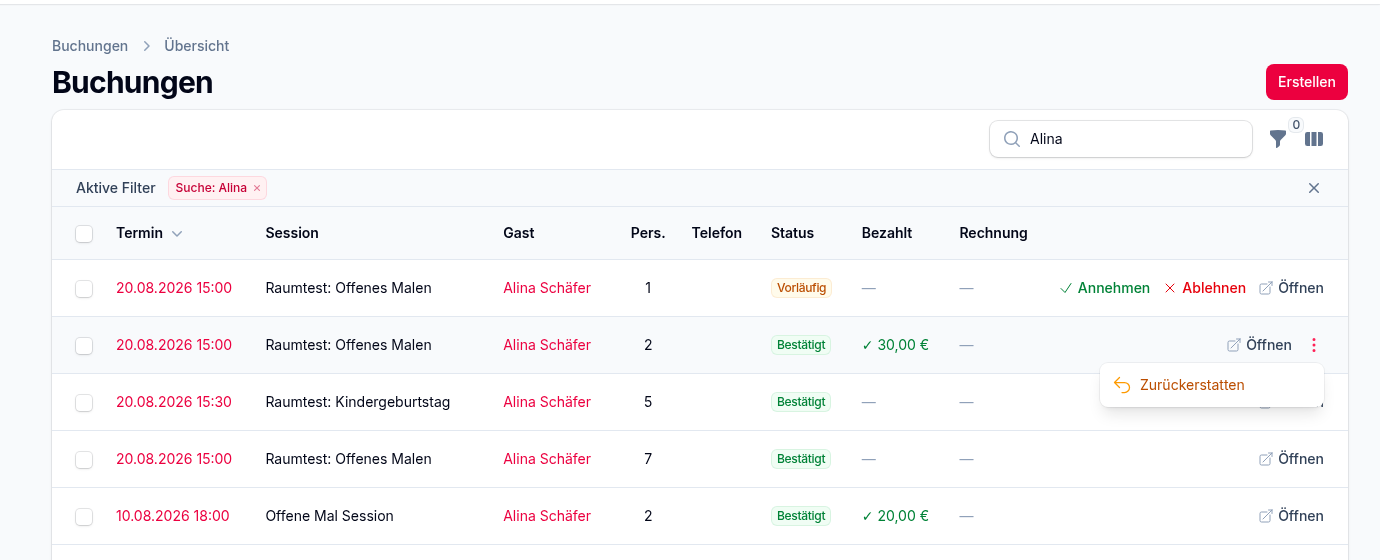The image size is (1380, 560).
Task: Click the 'Raumtest: Kindergeburtstag' session cell
Action: click(358, 402)
